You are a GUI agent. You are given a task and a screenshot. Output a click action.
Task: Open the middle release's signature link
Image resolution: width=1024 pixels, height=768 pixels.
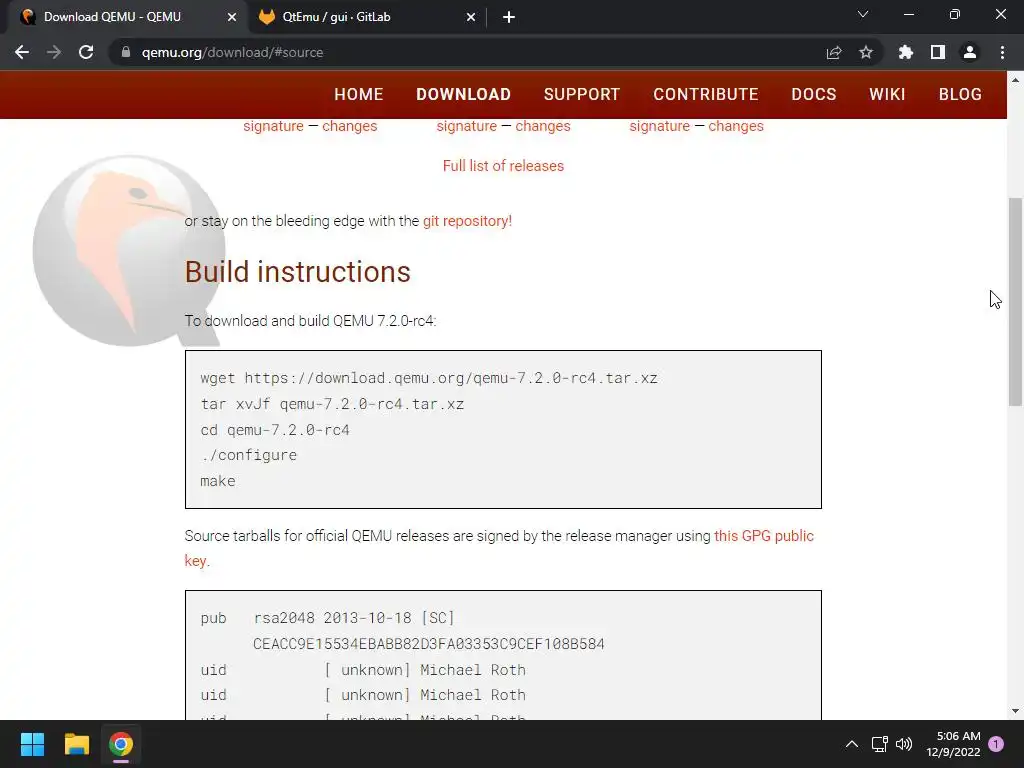point(467,126)
